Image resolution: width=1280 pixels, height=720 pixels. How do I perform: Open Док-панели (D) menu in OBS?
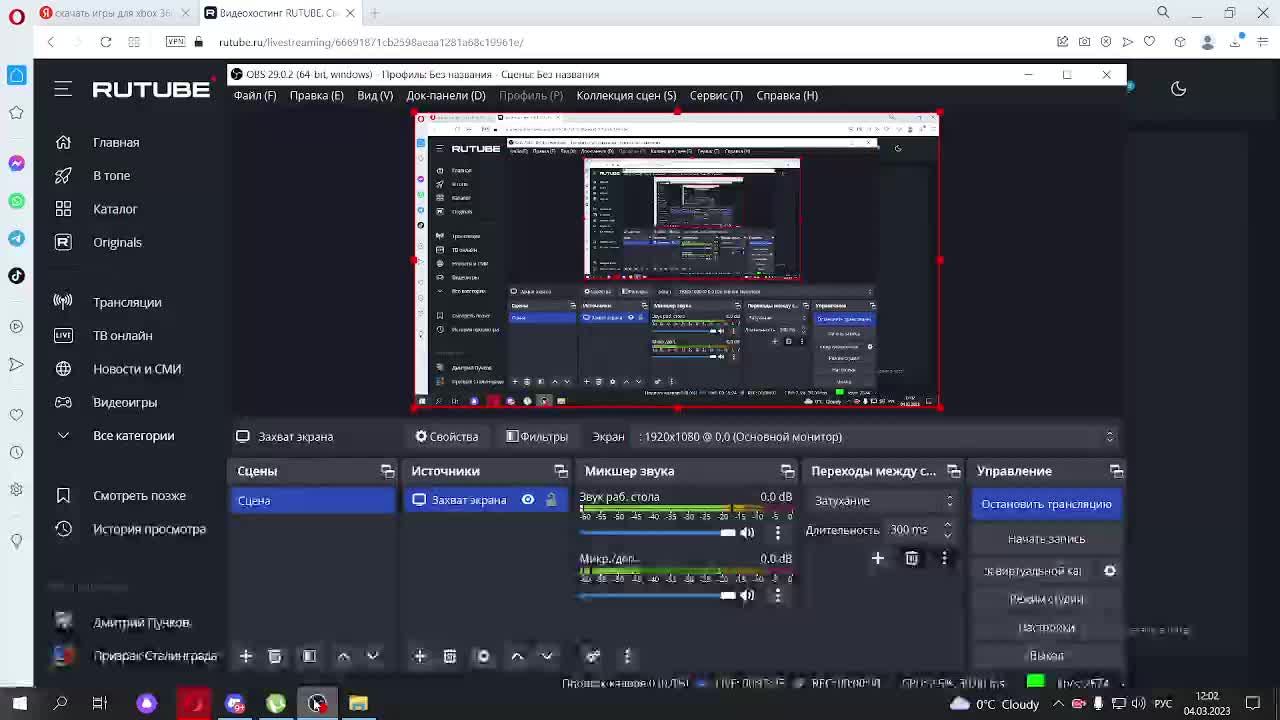coord(446,95)
